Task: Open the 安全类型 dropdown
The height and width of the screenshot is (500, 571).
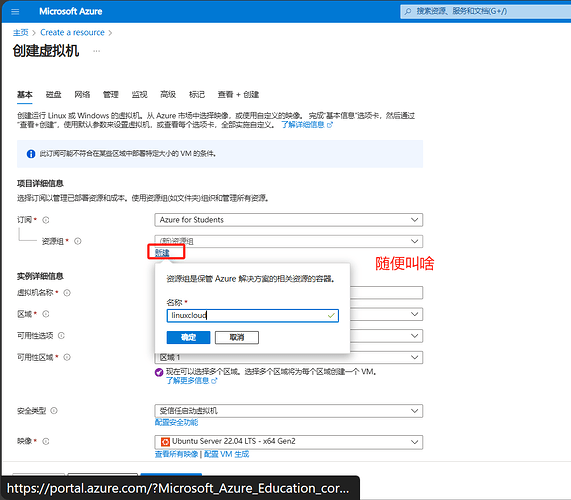Action: [x=288, y=411]
